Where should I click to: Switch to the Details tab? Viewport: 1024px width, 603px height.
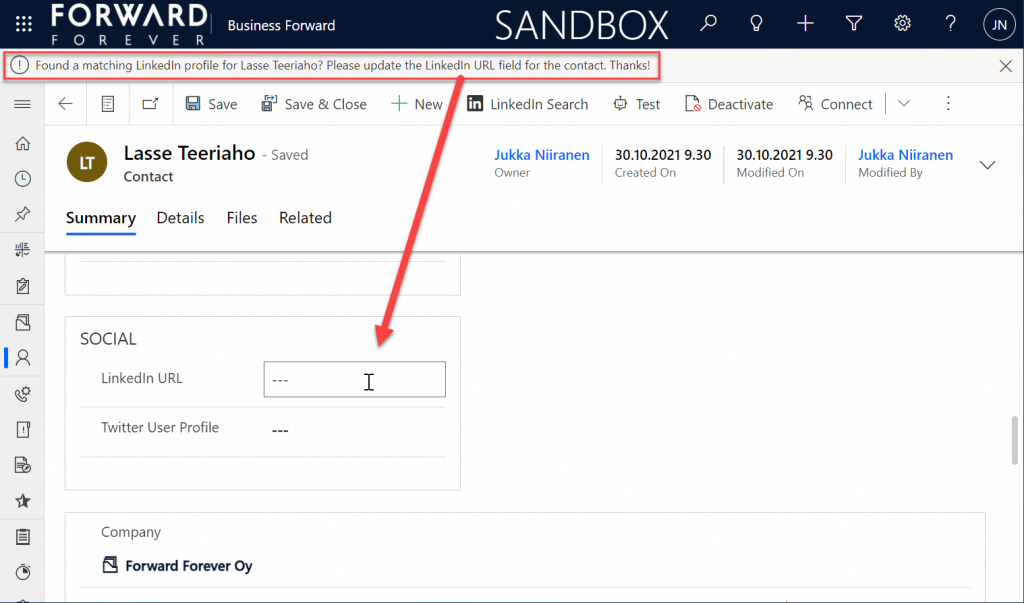tap(180, 218)
